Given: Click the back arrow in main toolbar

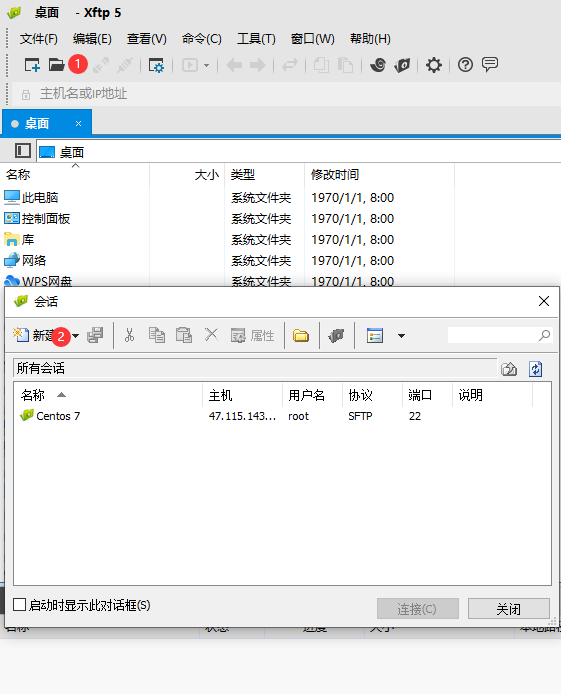Looking at the screenshot, I should click(x=234, y=66).
